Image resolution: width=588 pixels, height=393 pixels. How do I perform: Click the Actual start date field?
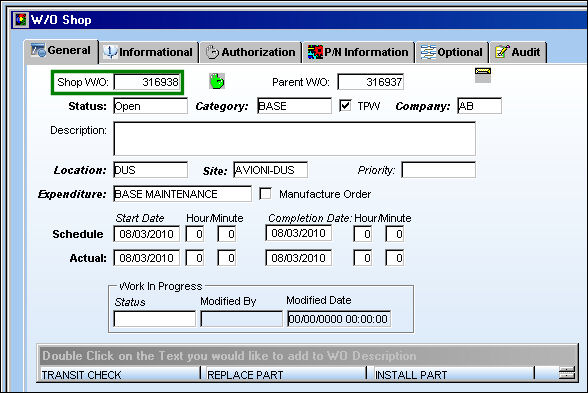[147, 258]
